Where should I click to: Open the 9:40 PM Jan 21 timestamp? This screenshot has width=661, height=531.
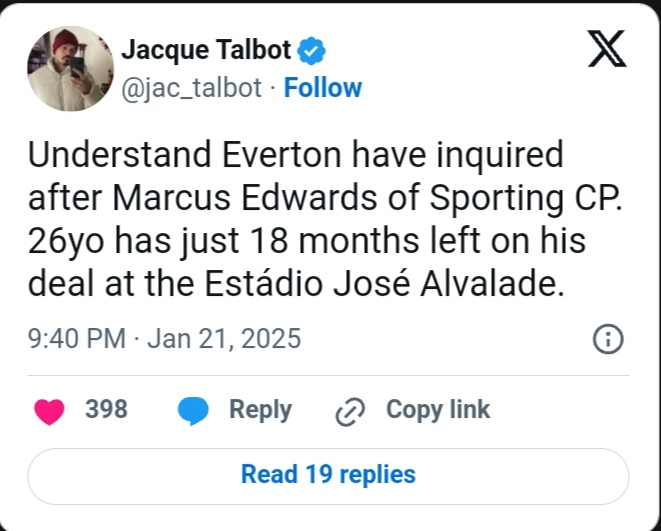[165, 339]
